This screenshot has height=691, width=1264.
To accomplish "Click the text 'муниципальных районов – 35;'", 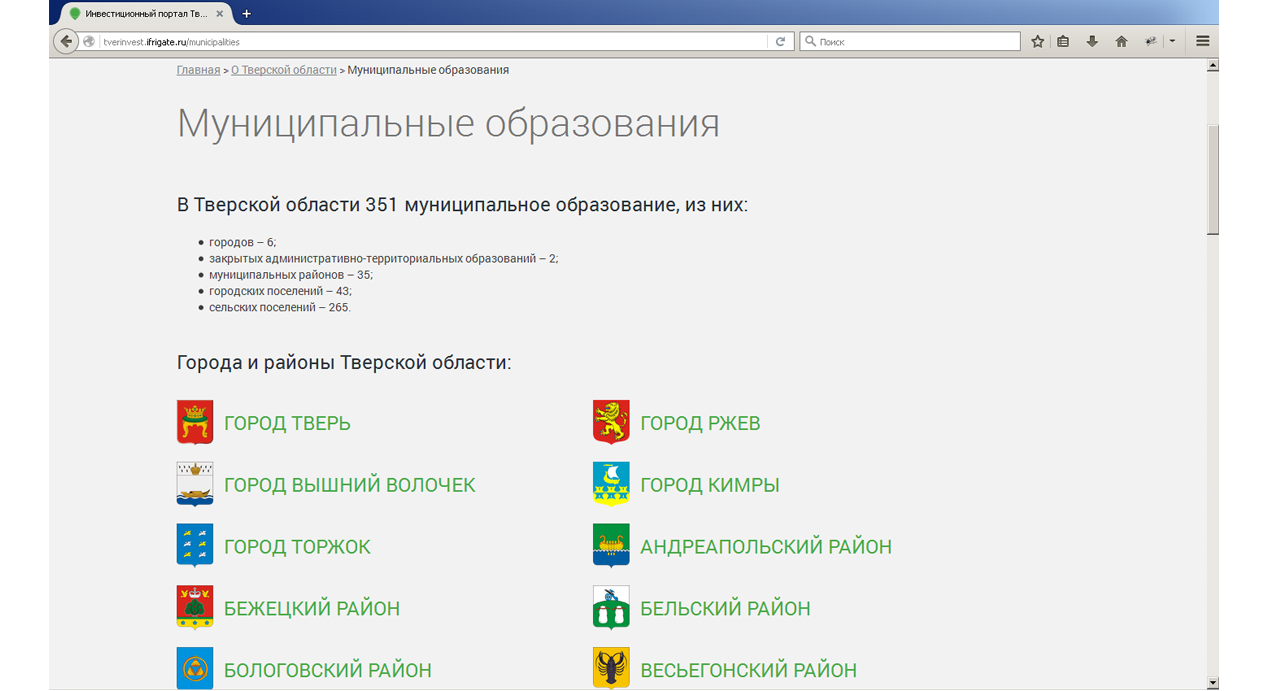I will tap(291, 274).
